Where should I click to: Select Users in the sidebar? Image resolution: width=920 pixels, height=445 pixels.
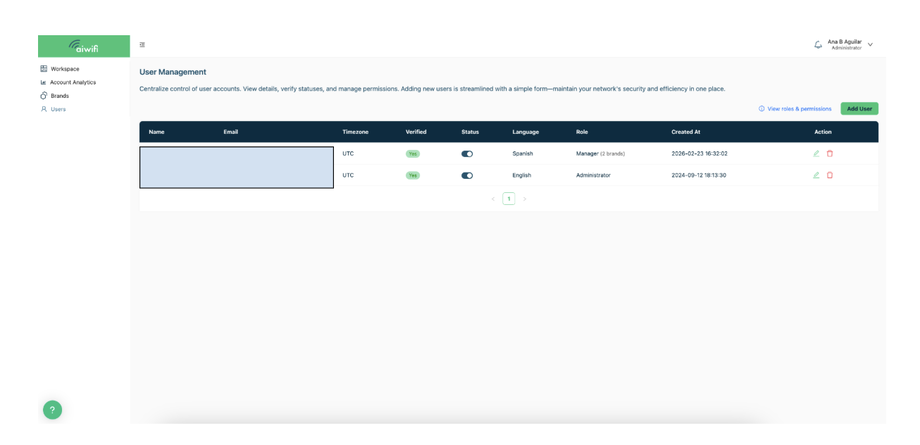pyautogui.click(x=58, y=109)
